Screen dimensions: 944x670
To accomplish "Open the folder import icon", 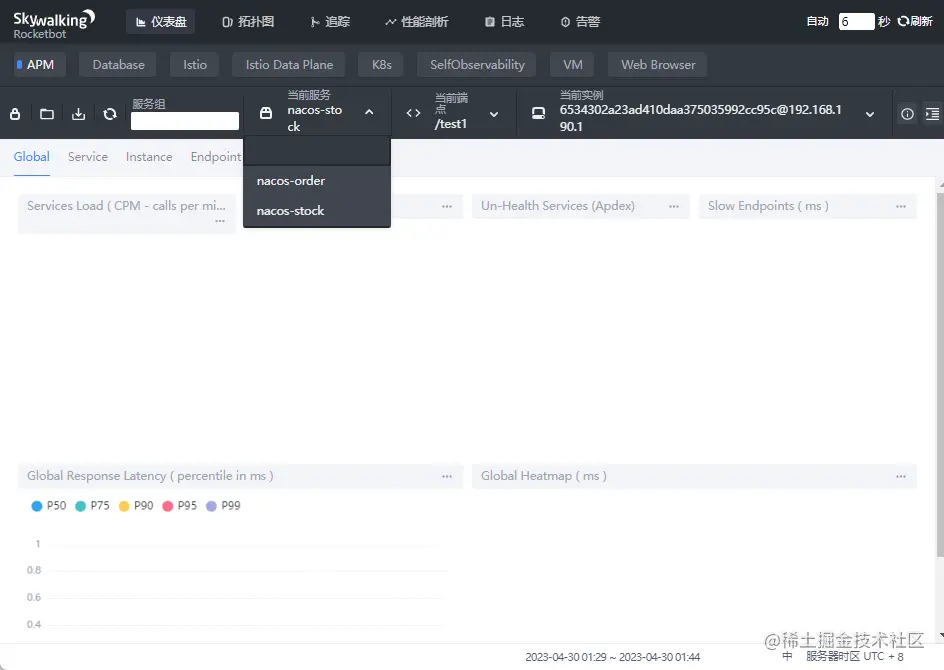I will pyautogui.click(x=47, y=114).
